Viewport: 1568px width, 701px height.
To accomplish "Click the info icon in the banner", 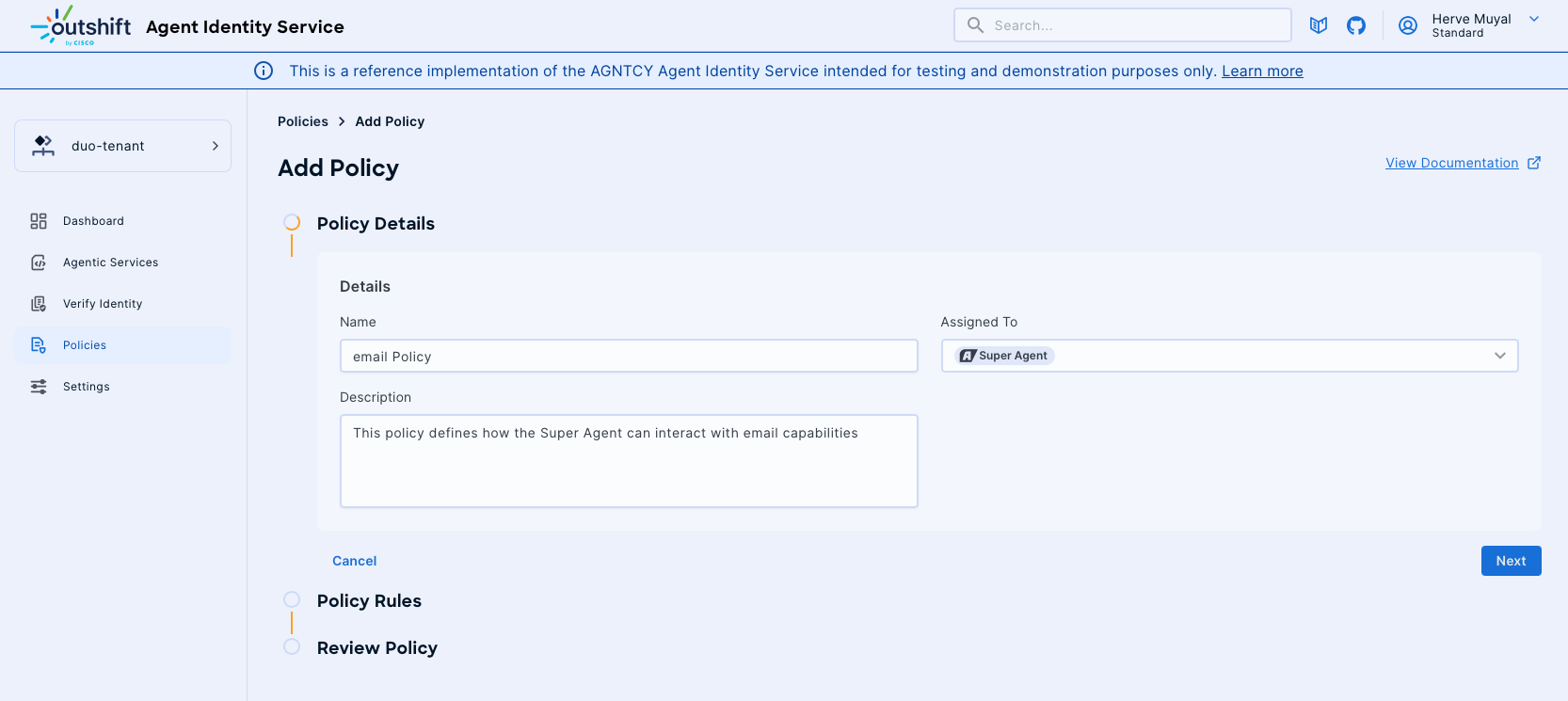I will pos(264,71).
